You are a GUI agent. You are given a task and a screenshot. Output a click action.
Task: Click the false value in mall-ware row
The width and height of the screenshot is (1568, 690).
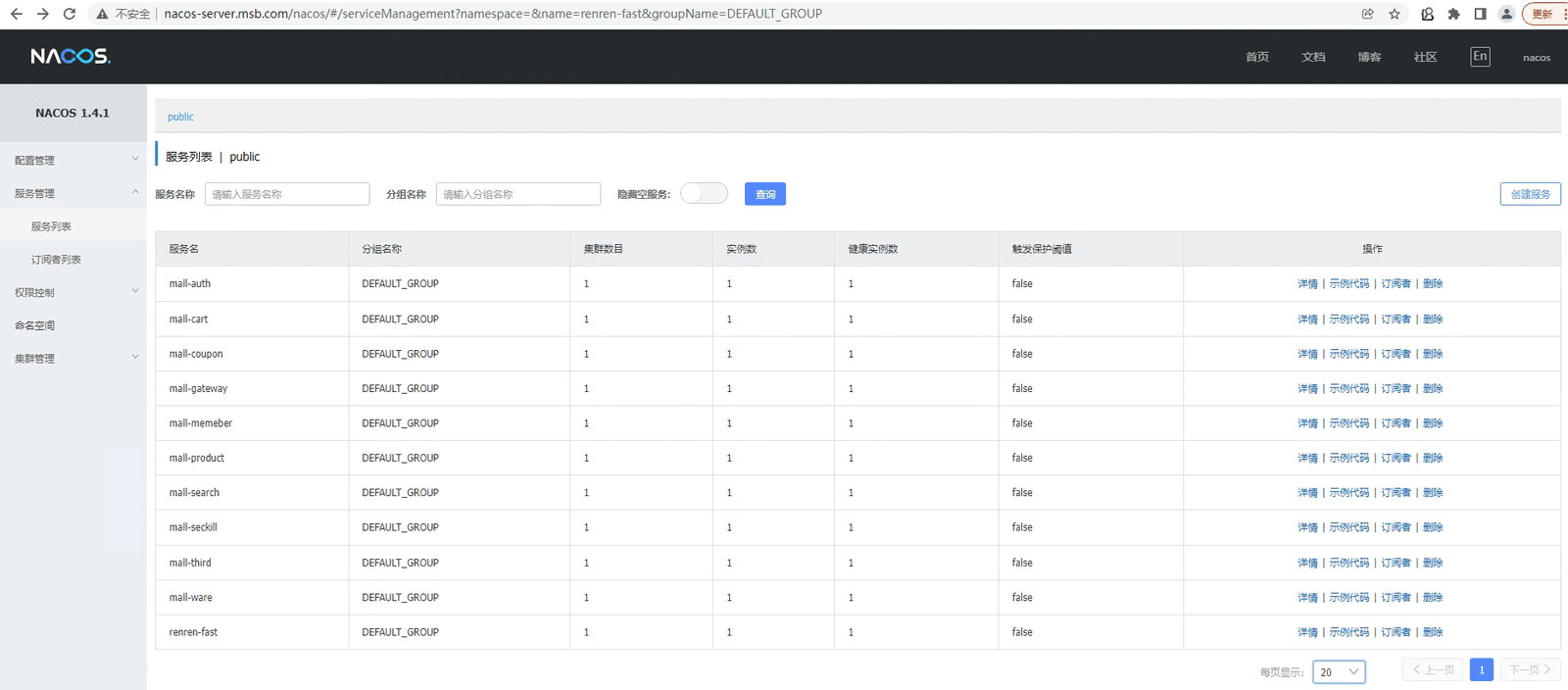click(x=1022, y=597)
